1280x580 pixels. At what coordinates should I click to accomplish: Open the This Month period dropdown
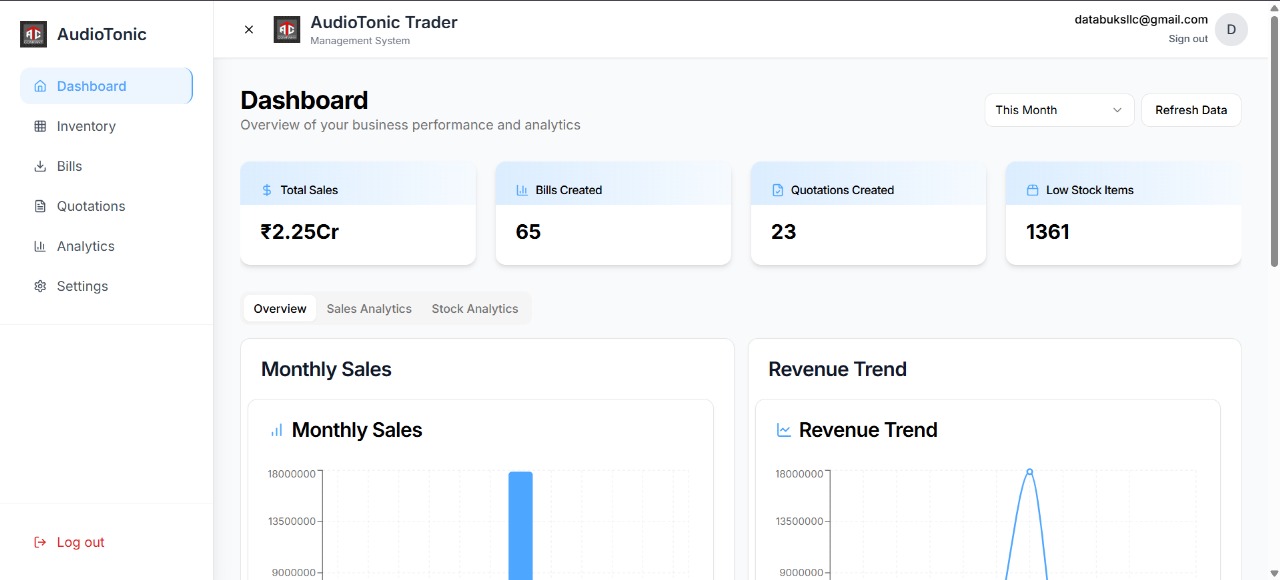click(x=1058, y=110)
